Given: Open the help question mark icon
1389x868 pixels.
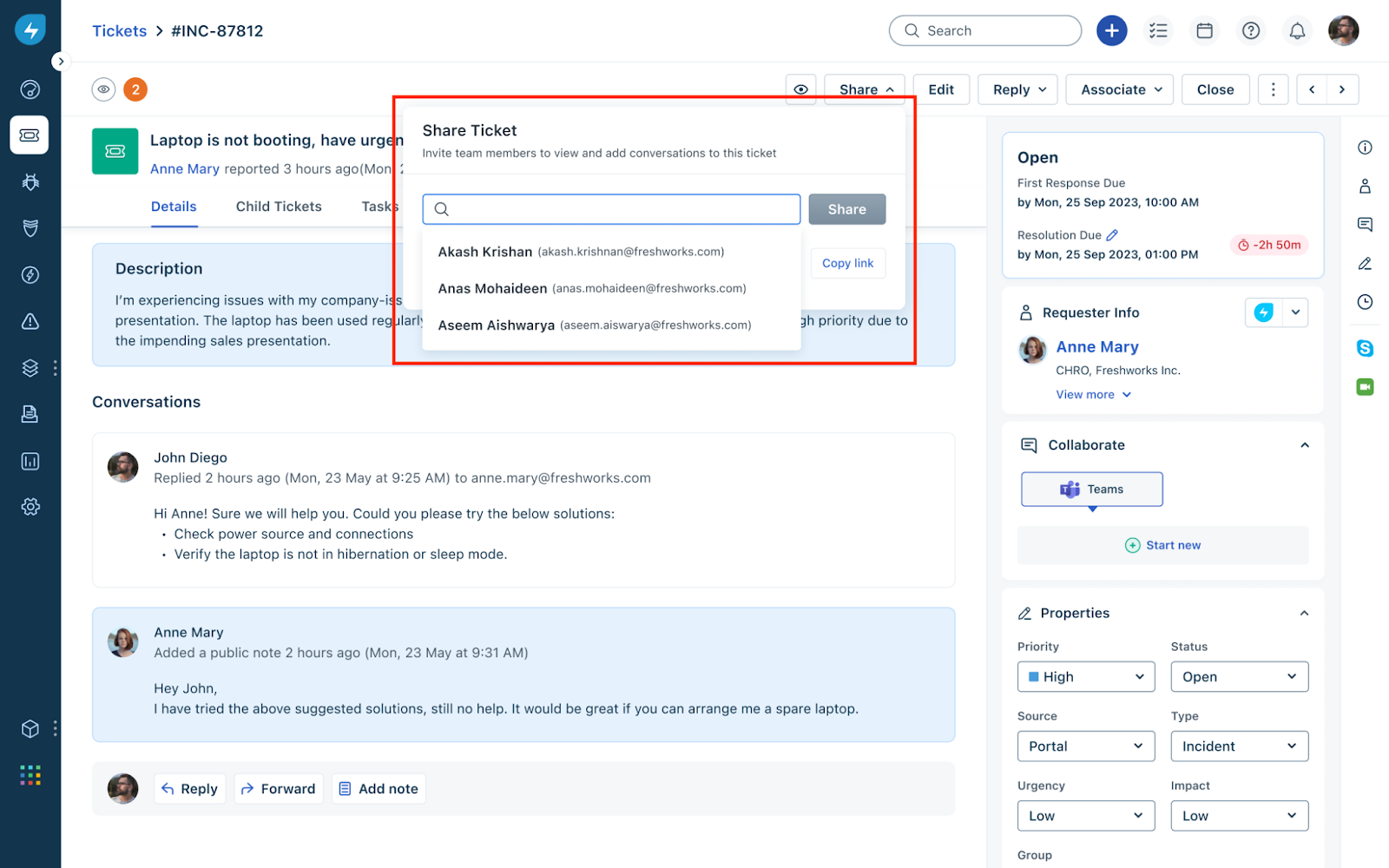Looking at the screenshot, I should [1251, 30].
